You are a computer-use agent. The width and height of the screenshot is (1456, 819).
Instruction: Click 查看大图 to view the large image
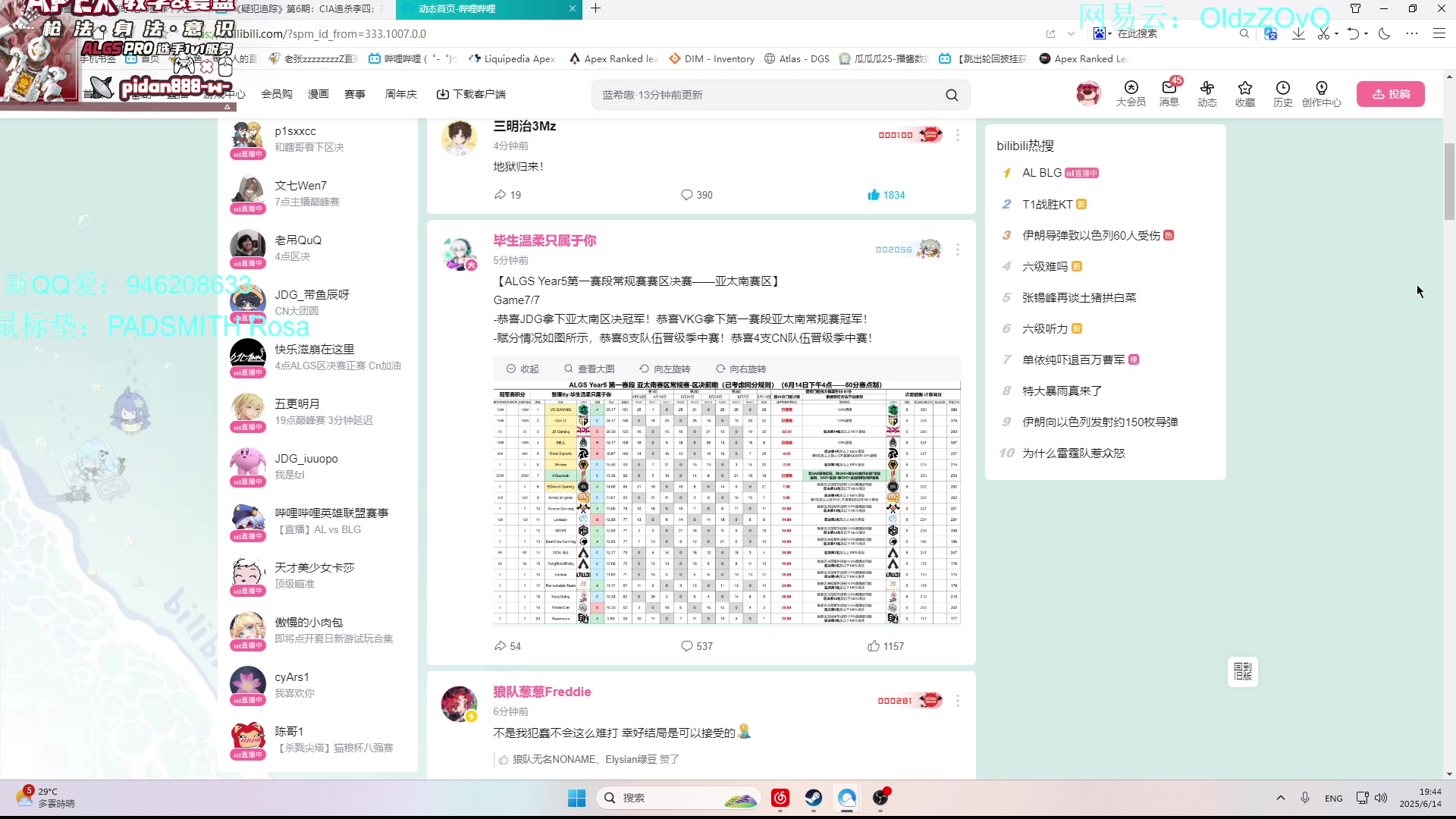pyautogui.click(x=589, y=369)
